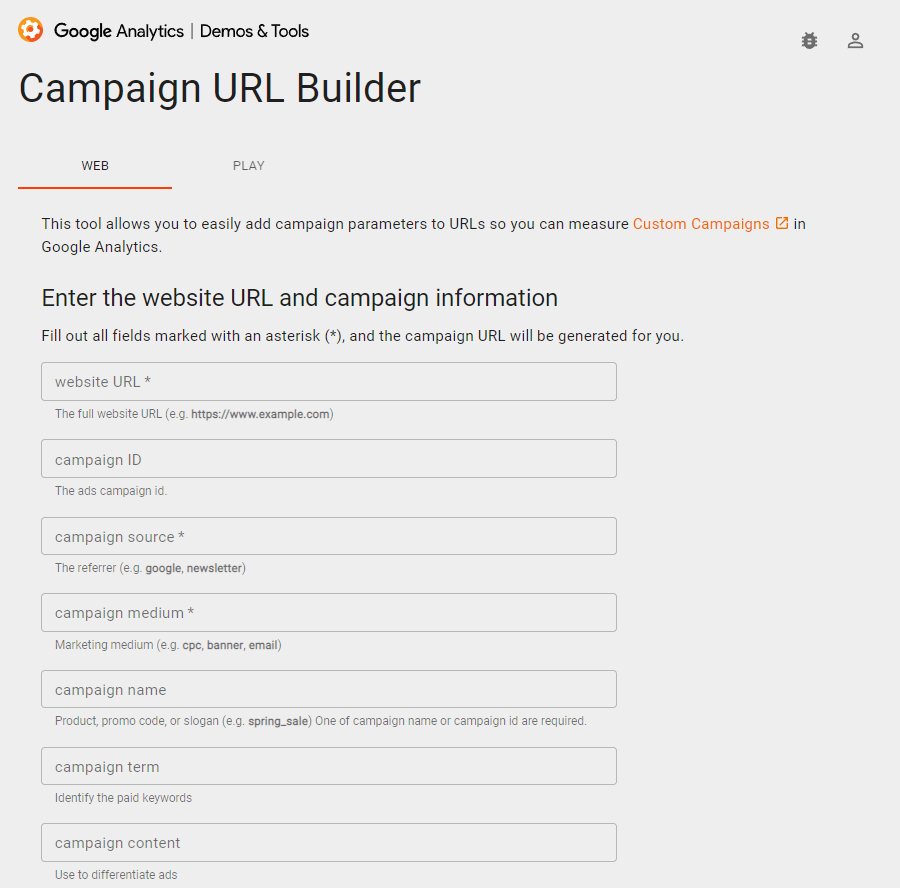
Task: Click the Google Analytics orange logo icon
Action: click(x=31, y=30)
